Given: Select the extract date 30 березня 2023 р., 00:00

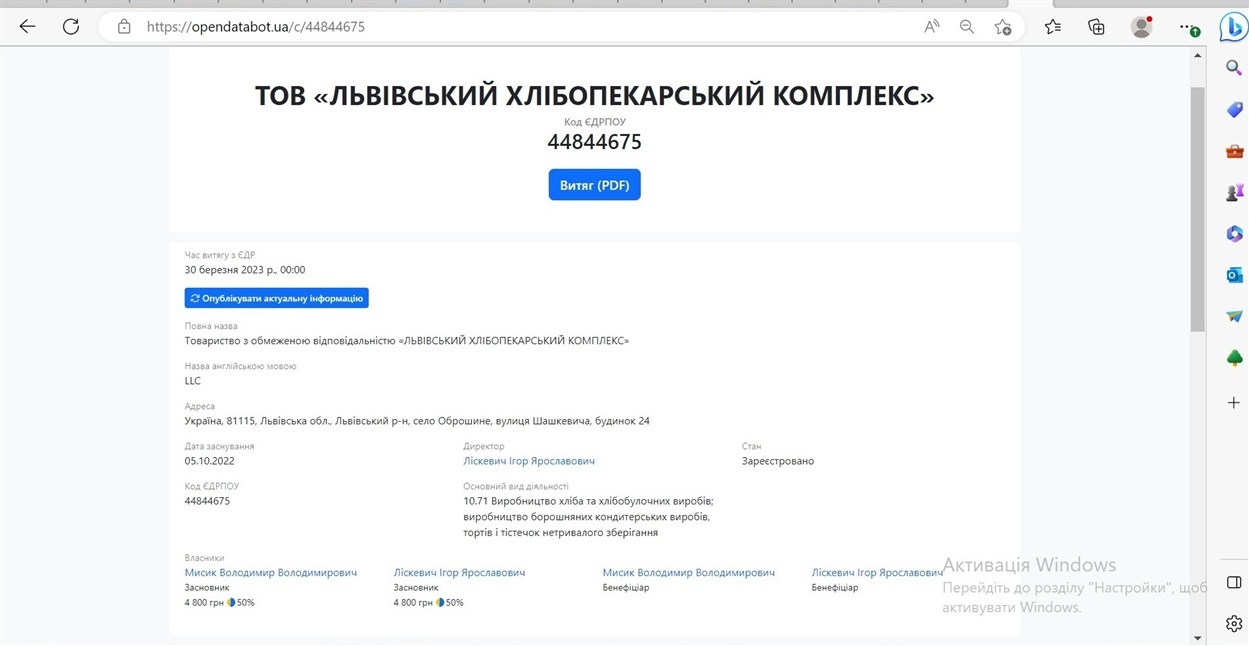Looking at the screenshot, I should point(245,270).
